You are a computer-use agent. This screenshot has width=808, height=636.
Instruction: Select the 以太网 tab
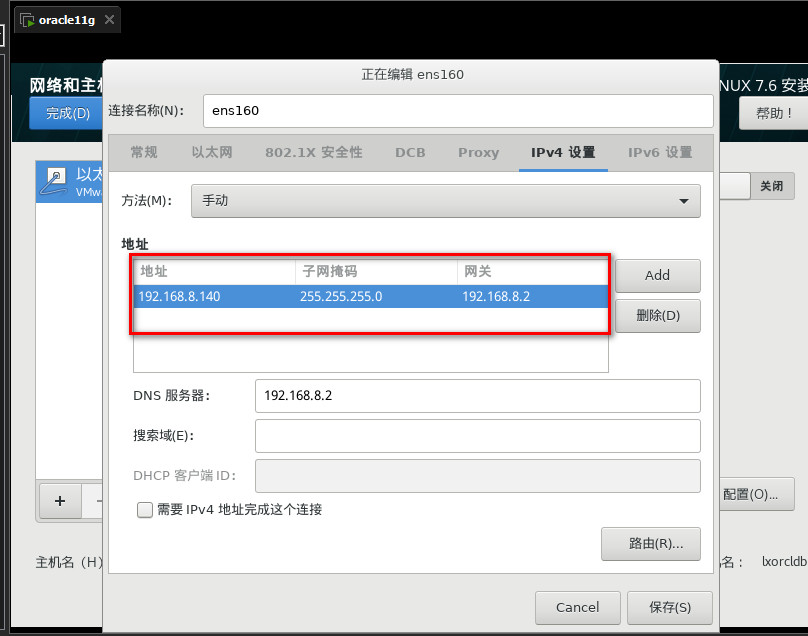tap(212, 153)
